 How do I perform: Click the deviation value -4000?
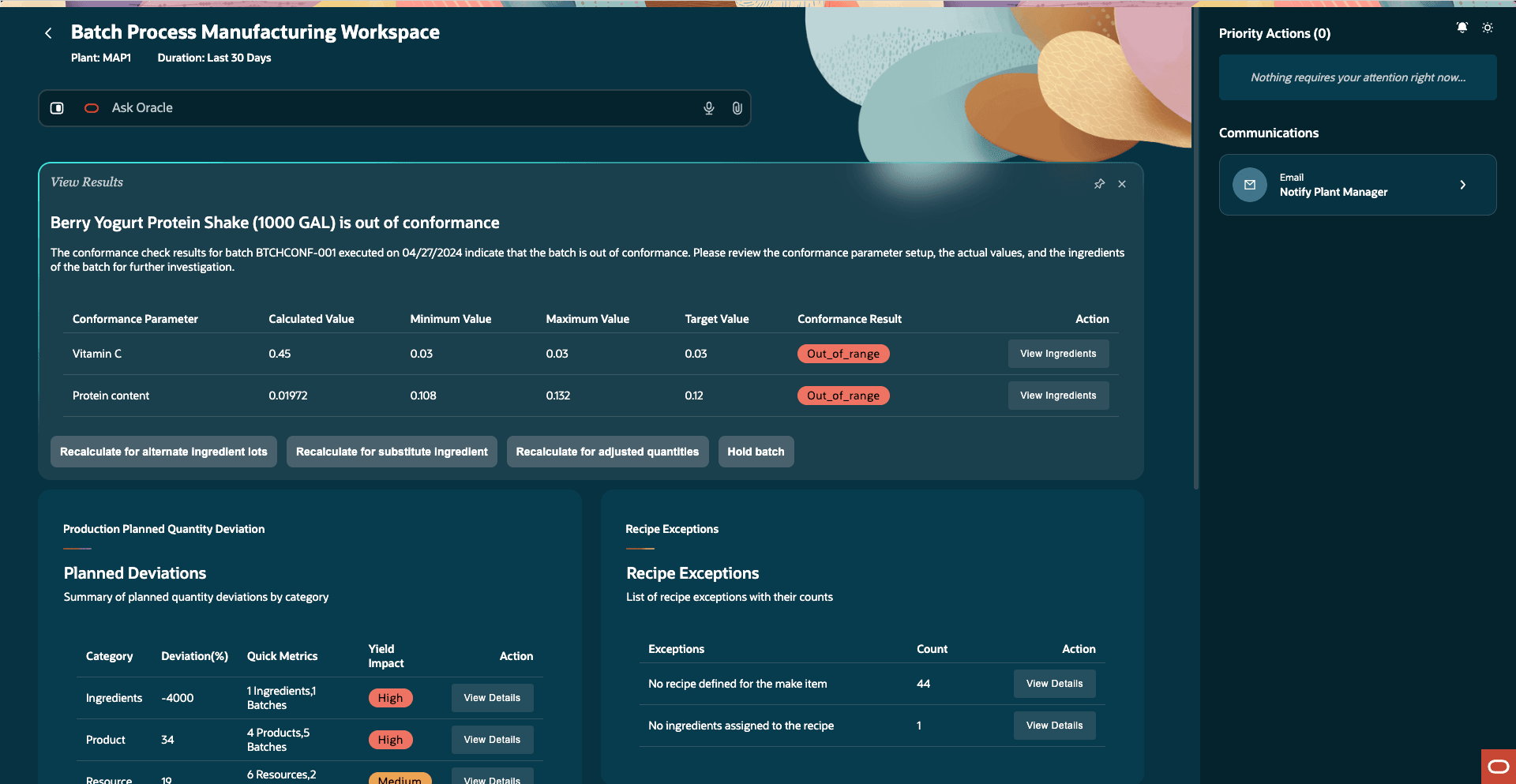click(x=178, y=698)
